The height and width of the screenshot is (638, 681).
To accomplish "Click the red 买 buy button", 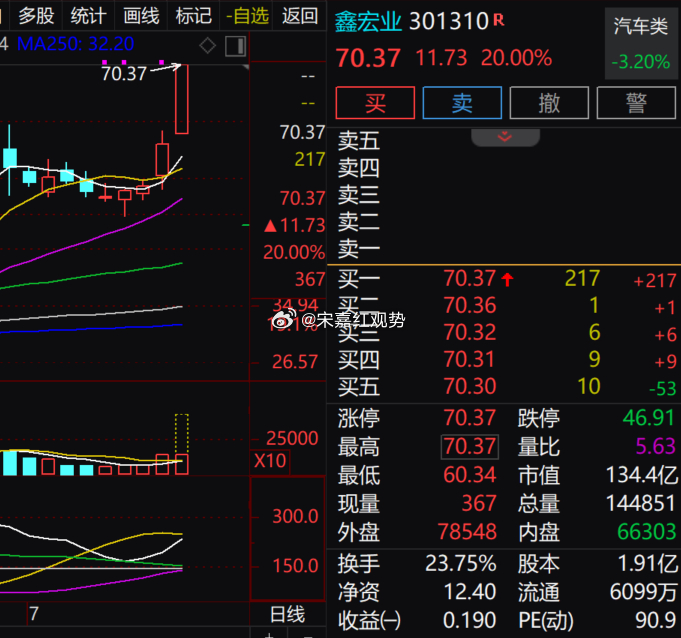I will click(375, 103).
